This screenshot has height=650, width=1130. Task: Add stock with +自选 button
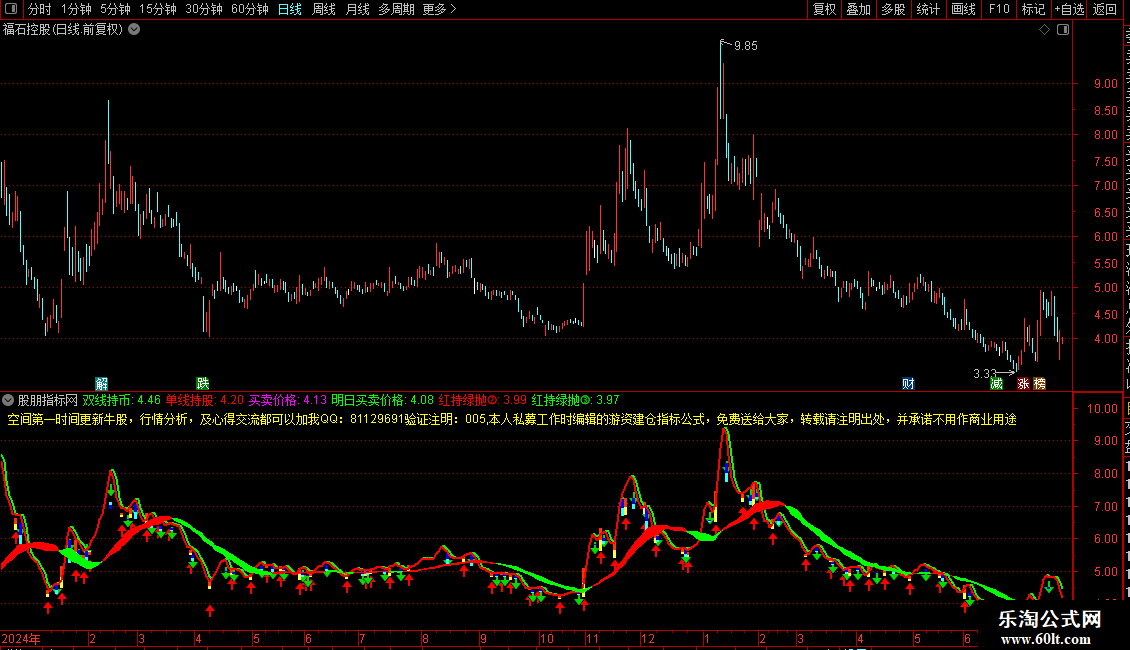pyautogui.click(x=1069, y=9)
